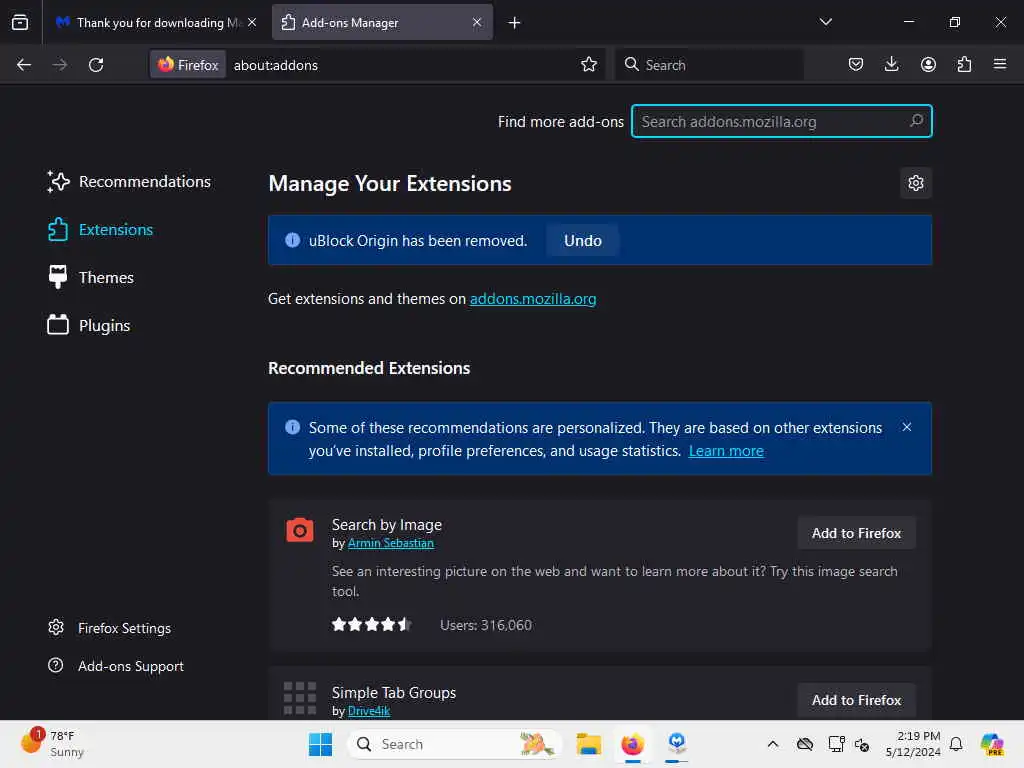Follow the addons.mozilla.org link
This screenshot has width=1024, height=768.
[533, 299]
